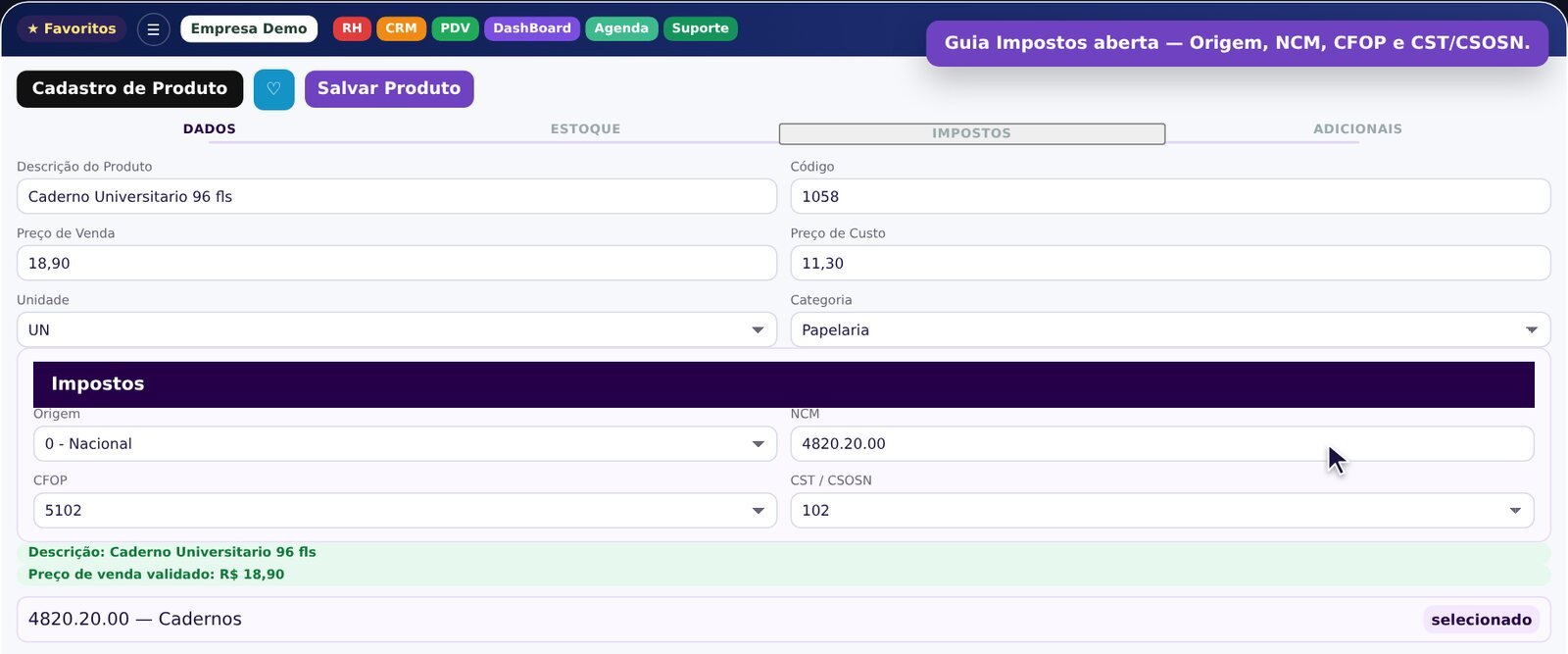Select the 4820.20.00 — Cadernos result row
Image resolution: width=1568 pixels, height=654 pixels.
point(784,620)
